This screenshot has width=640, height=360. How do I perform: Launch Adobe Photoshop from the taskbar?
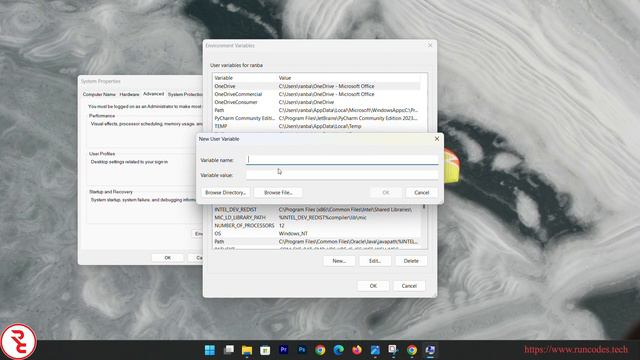(x=302, y=350)
